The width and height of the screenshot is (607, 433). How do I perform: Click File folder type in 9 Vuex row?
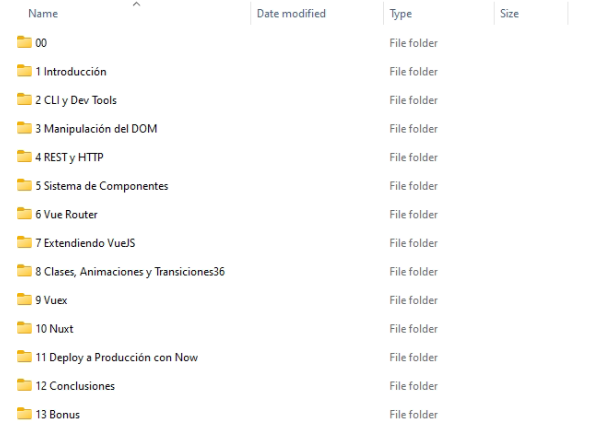click(x=413, y=300)
